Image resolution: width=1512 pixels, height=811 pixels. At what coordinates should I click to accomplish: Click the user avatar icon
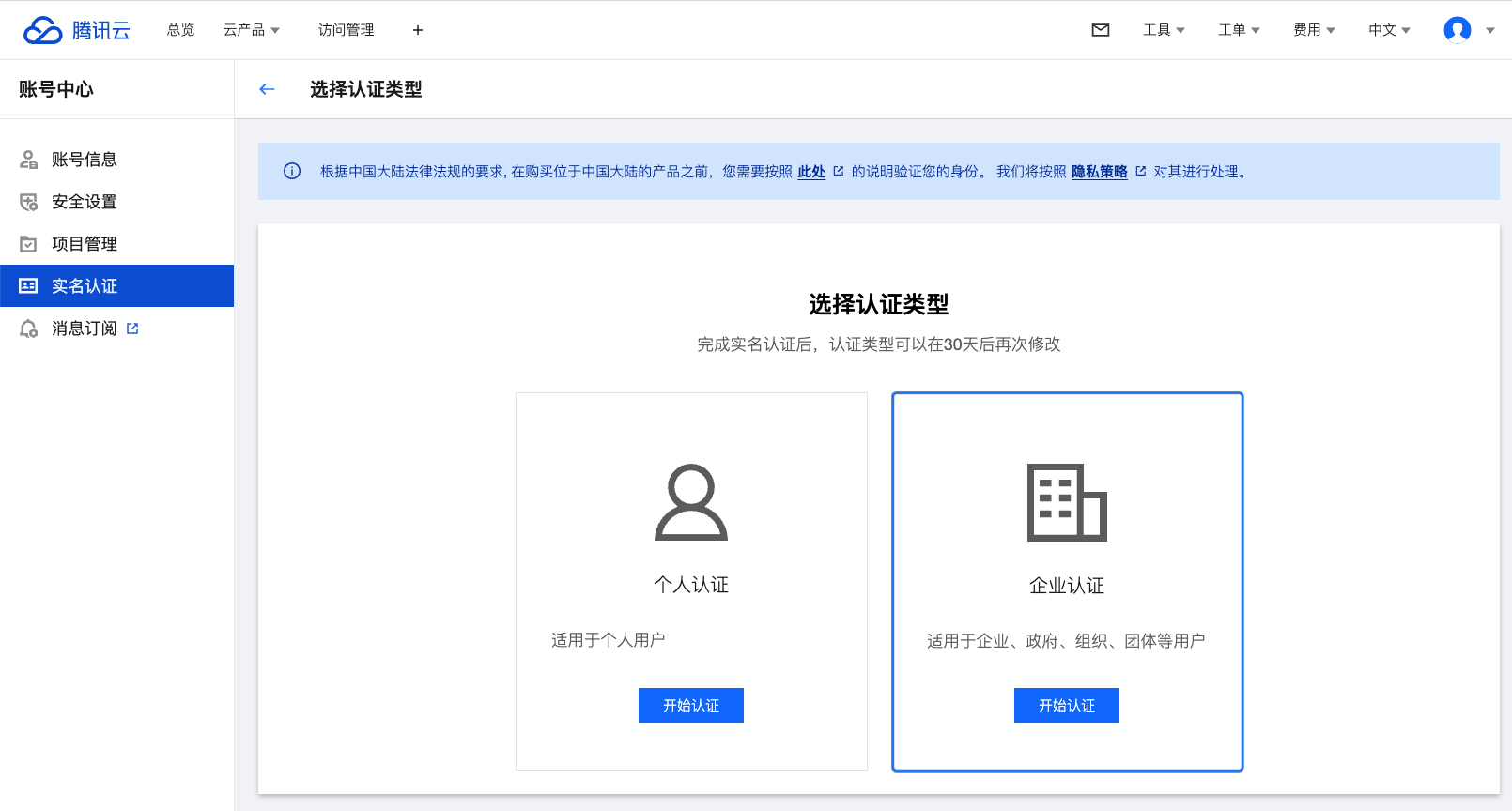1457,30
